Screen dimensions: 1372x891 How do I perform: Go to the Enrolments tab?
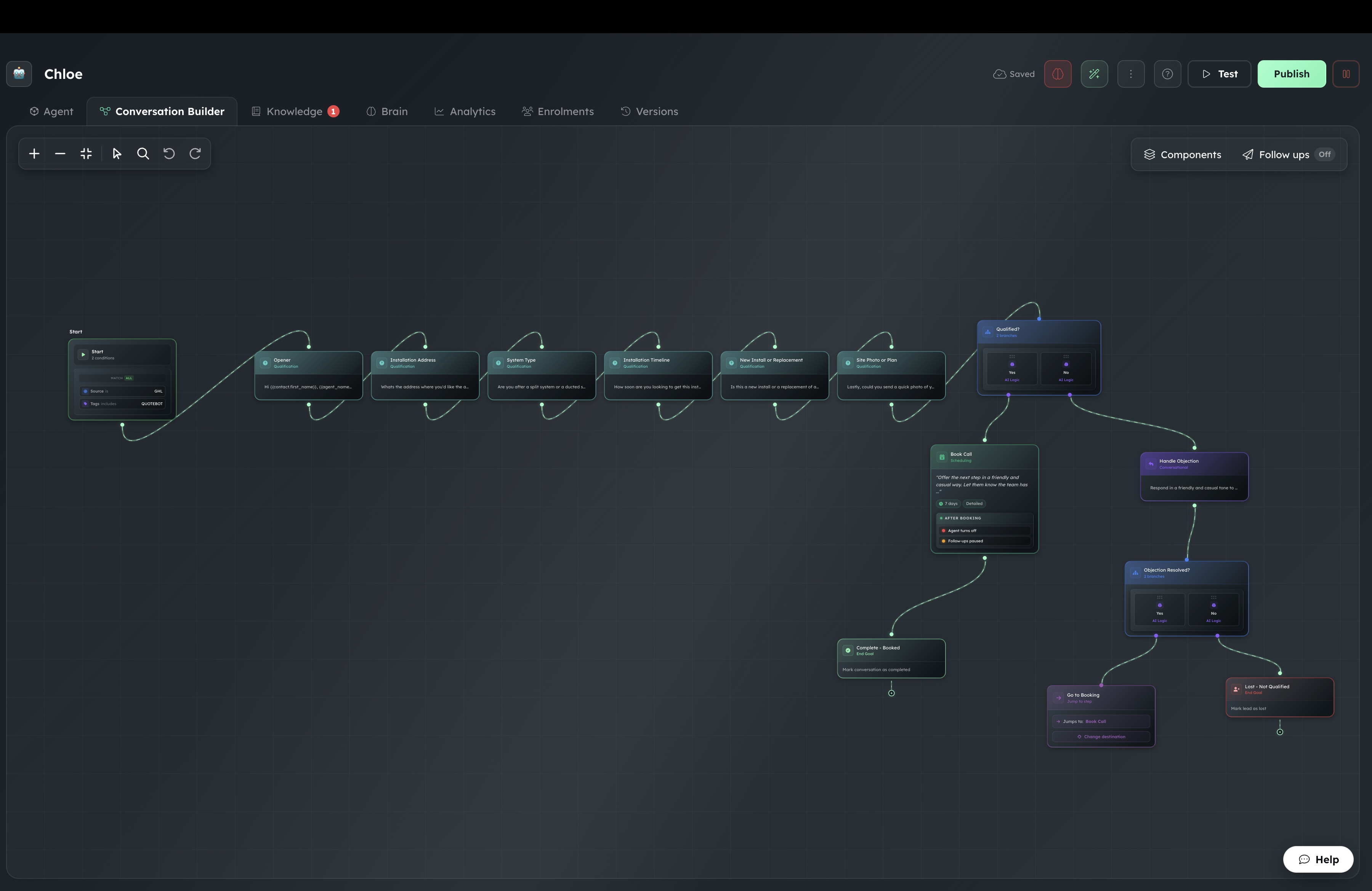558,112
